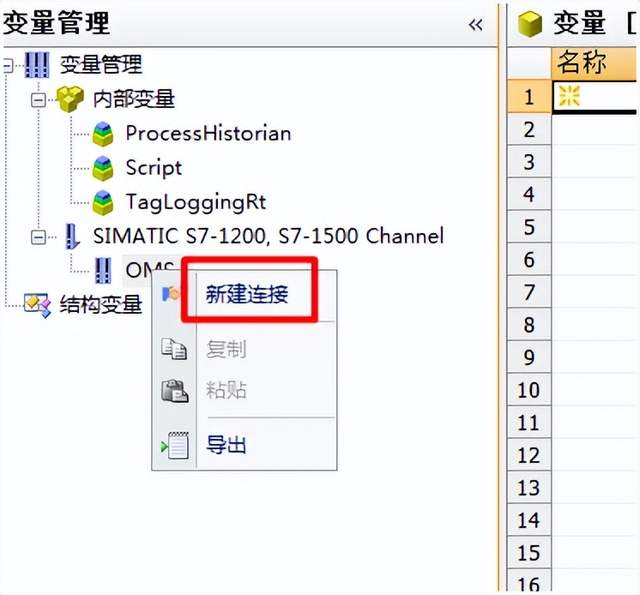This screenshot has height=595, width=640.
Task: Select the ProcessHistorian tree item
Action: coord(208,133)
